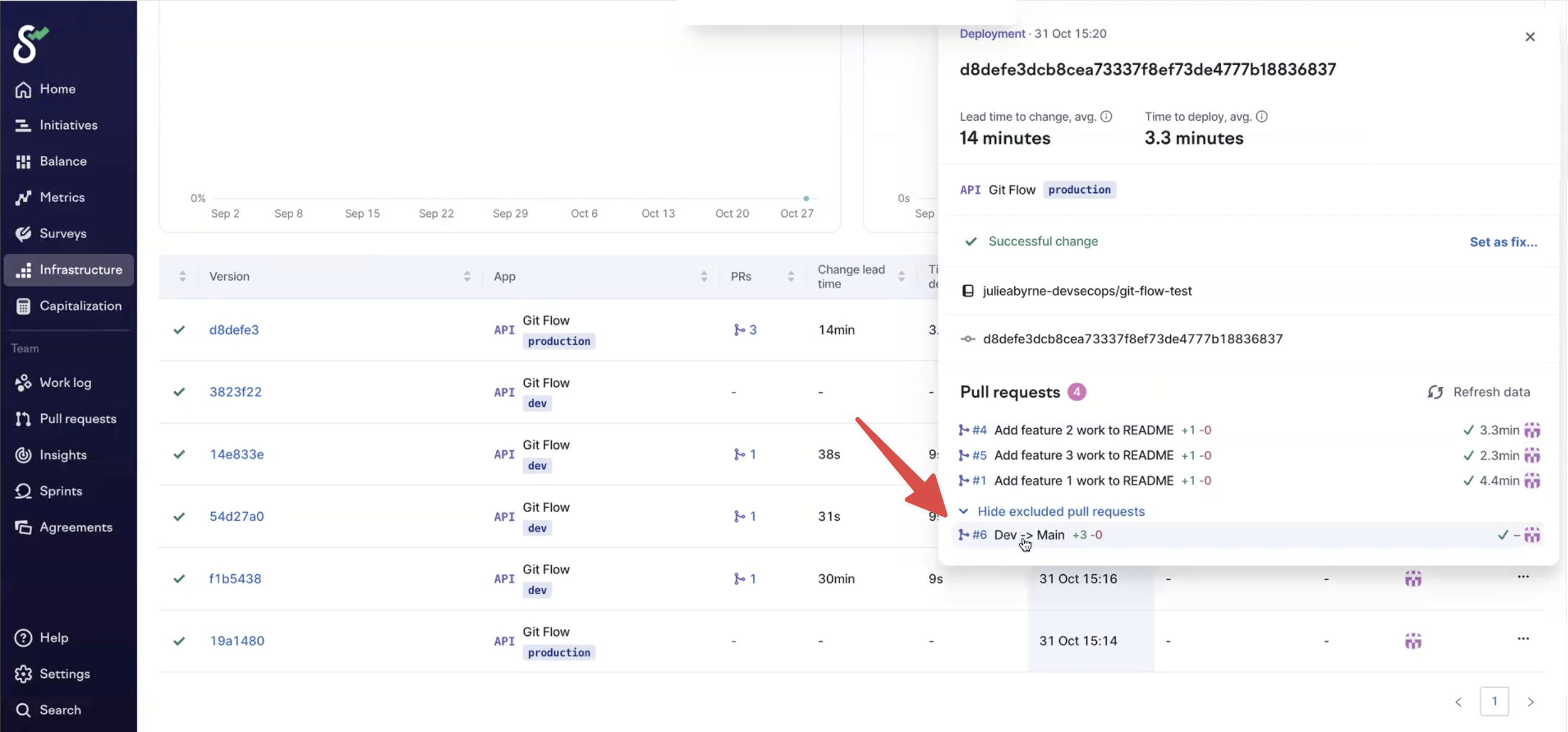Viewport: 1568px width, 732px height.
Task: Click Set as fix link
Action: [1503, 242]
